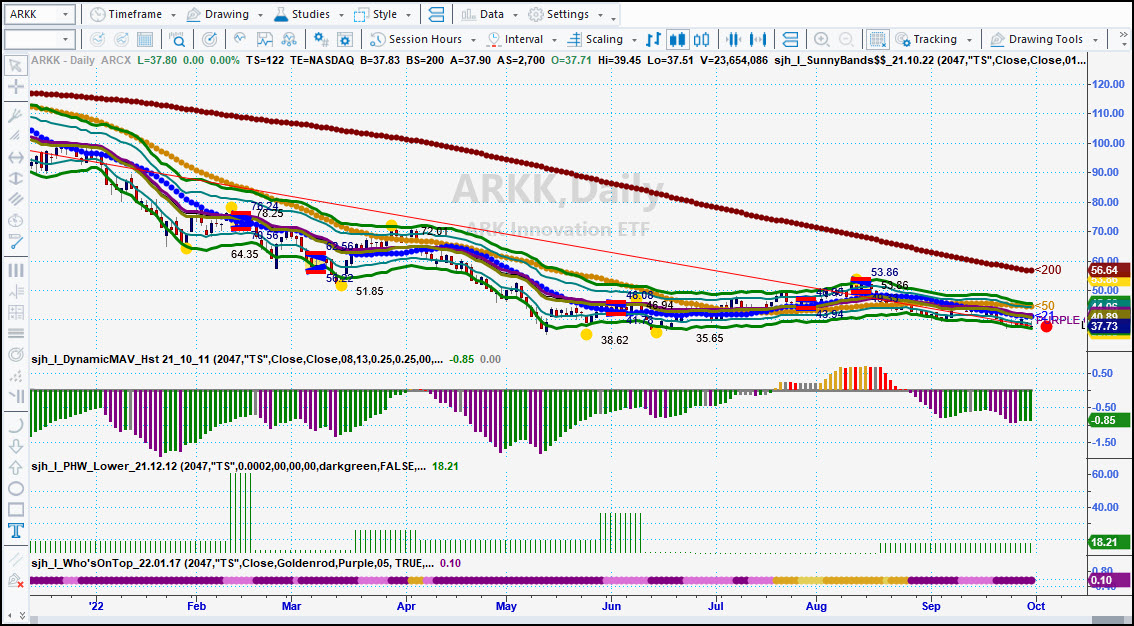Activate the crosshair cursor tool
This screenshot has height=626, width=1134.
coord(14,87)
